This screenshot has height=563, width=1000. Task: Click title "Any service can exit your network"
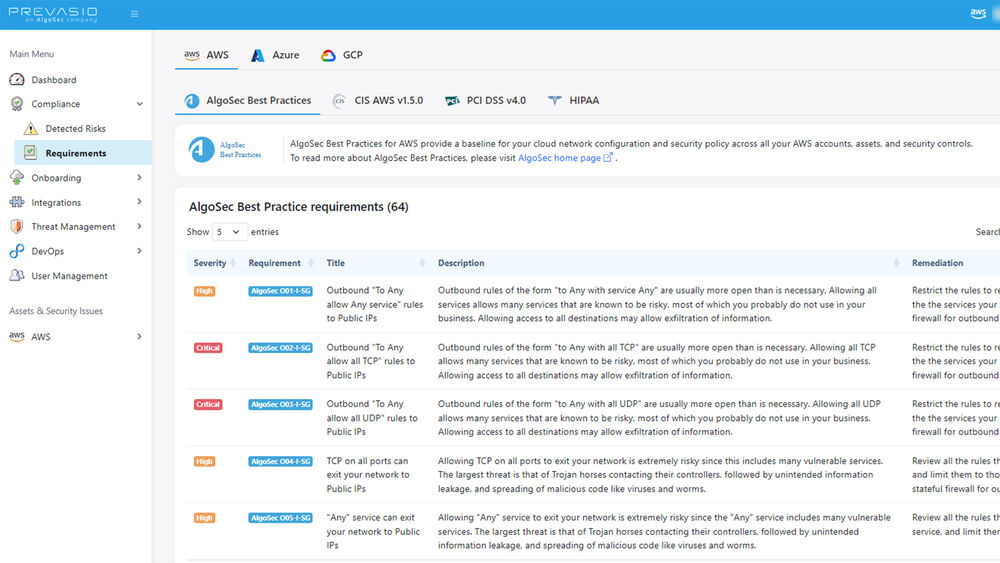(373, 531)
